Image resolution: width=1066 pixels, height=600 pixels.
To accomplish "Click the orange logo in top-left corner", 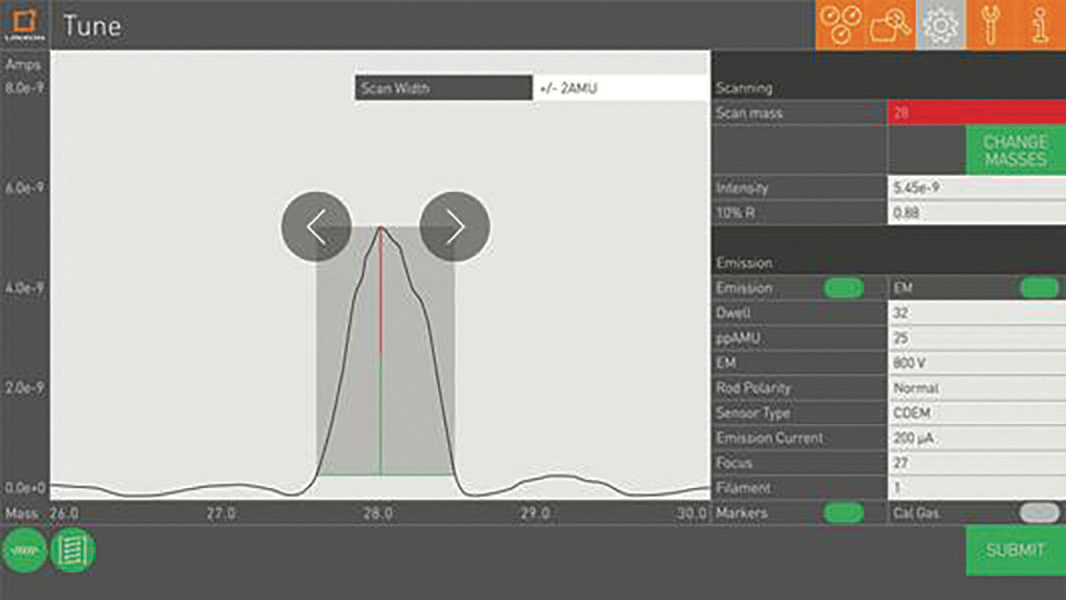I will coord(24,24).
